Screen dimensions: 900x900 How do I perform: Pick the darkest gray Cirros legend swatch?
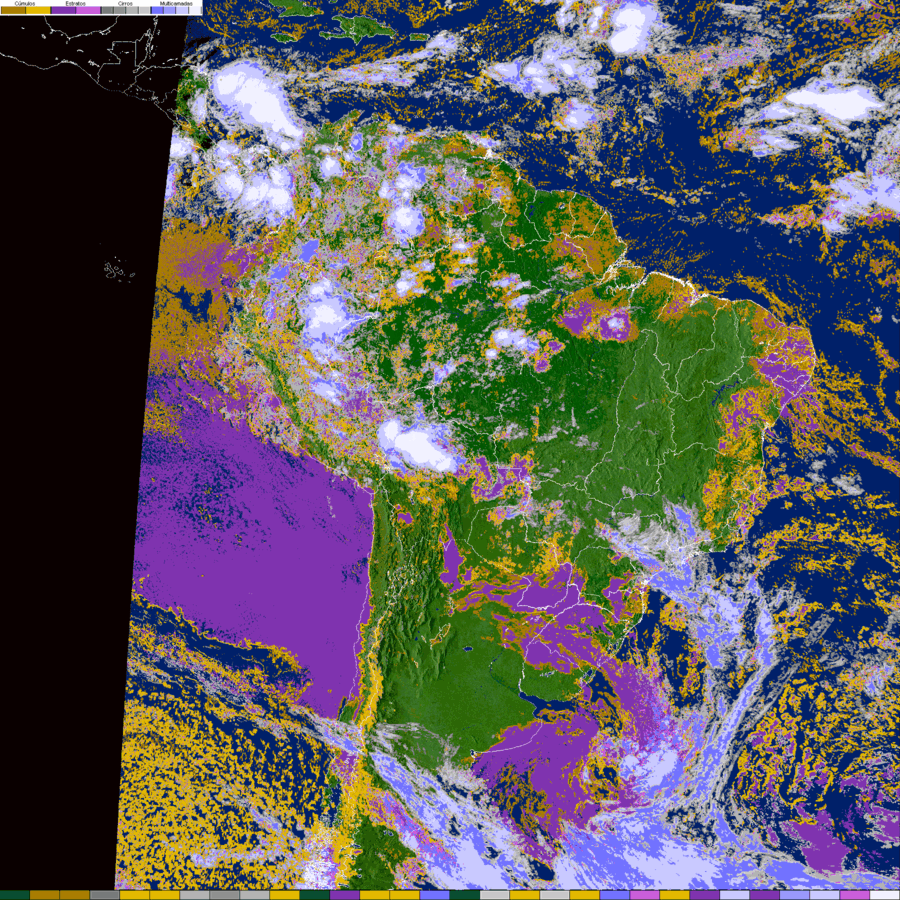tap(107, 10)
